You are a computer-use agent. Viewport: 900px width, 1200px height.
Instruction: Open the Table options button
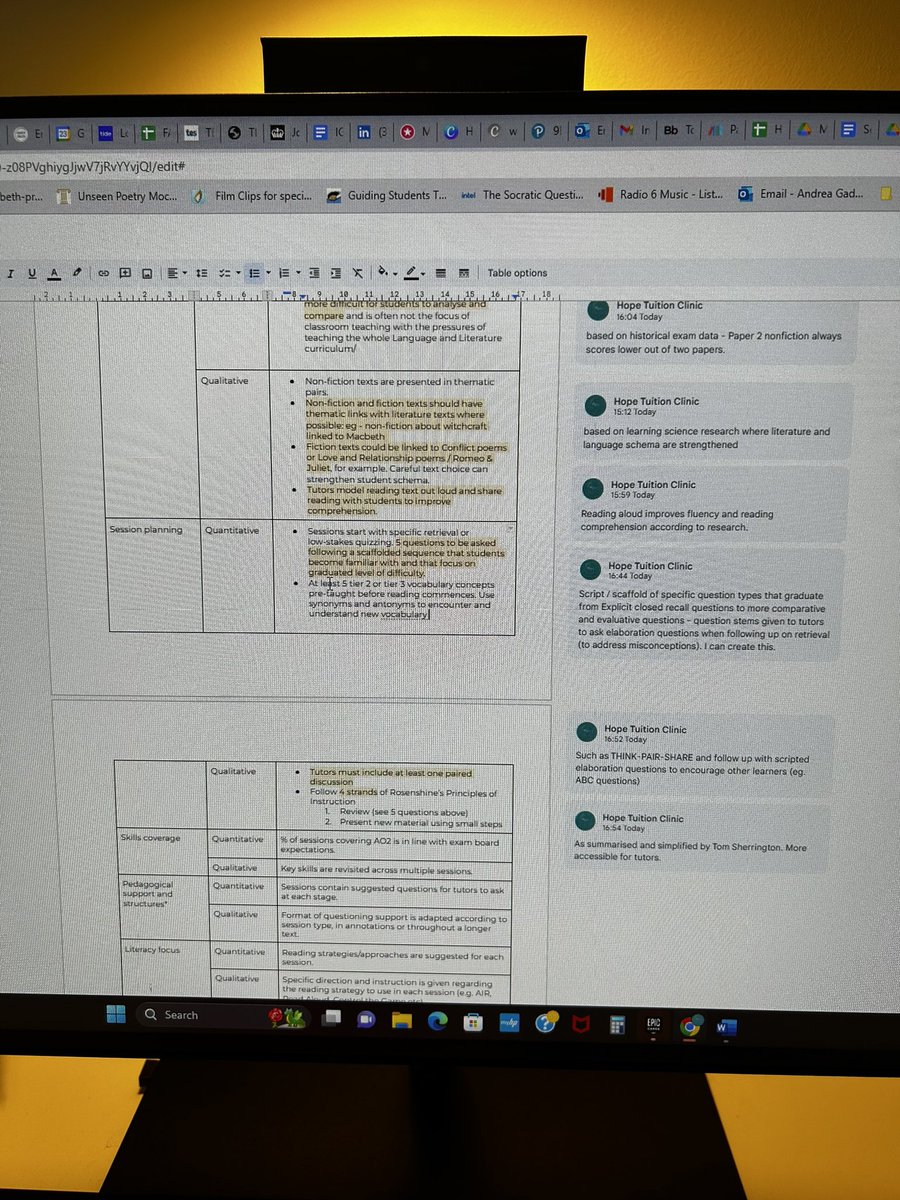pos(517,272)
